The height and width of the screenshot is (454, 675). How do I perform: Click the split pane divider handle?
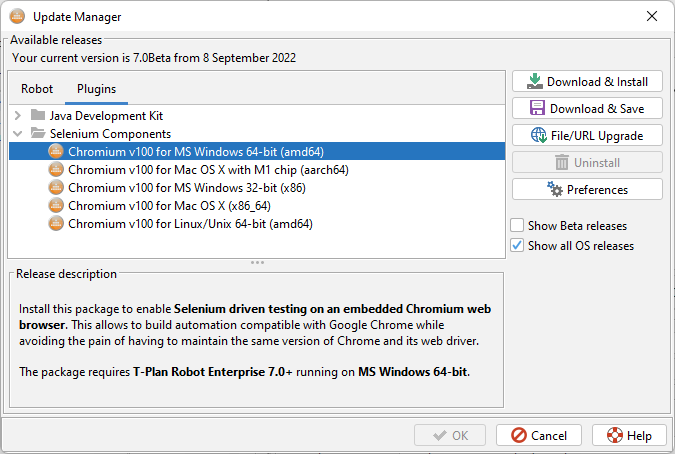(x=257, y=262)
